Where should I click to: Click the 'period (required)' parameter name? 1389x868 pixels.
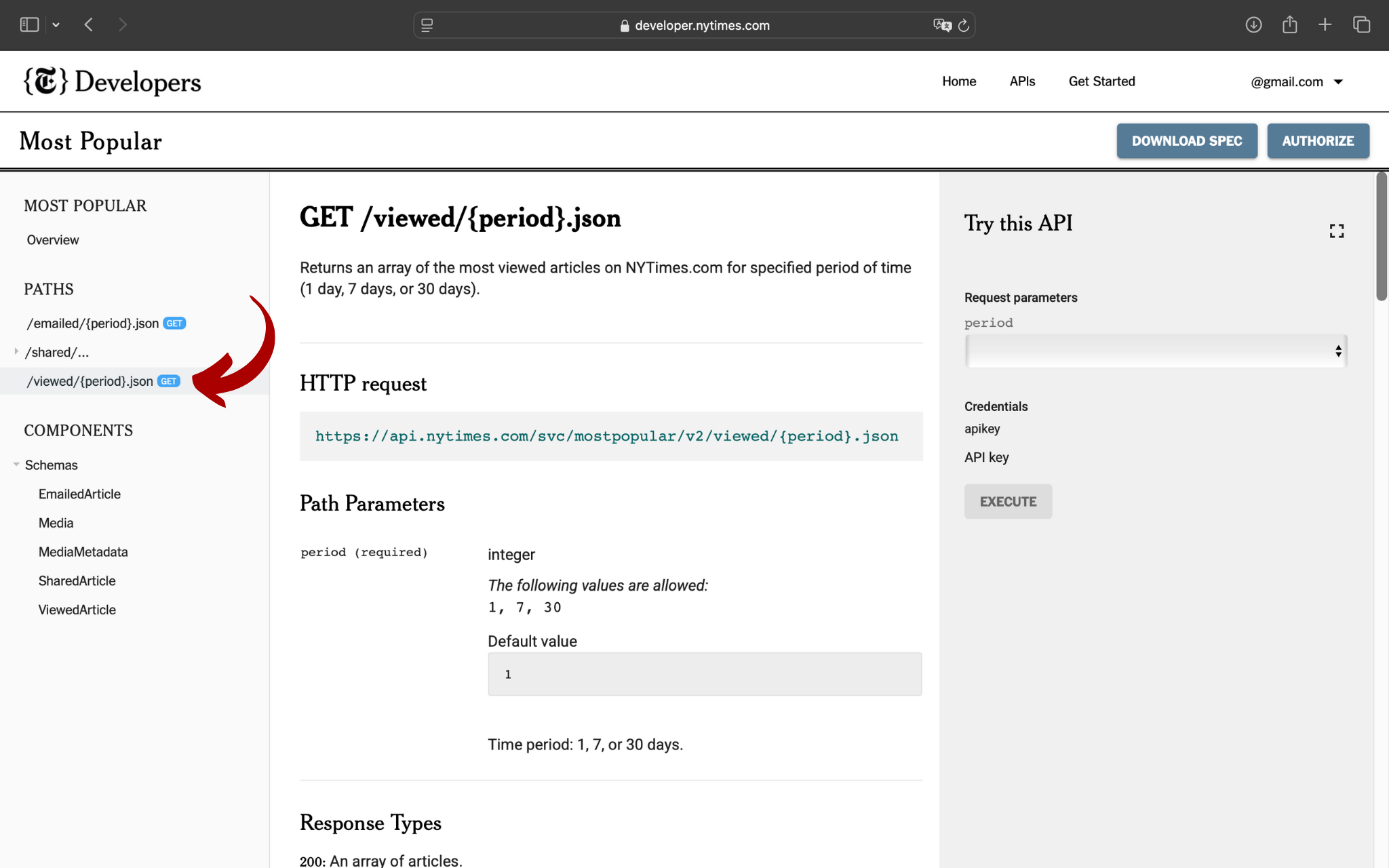tap(364, 552)
